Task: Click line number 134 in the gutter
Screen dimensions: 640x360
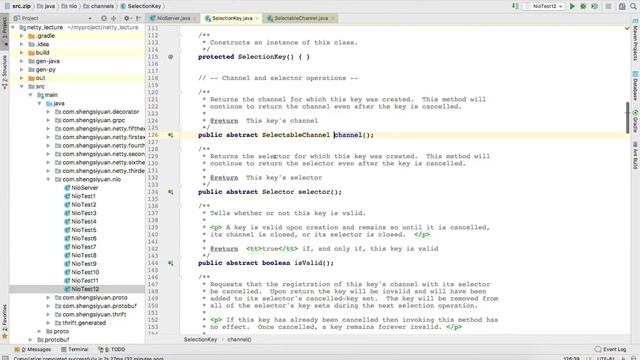Action: coord(153,192)
